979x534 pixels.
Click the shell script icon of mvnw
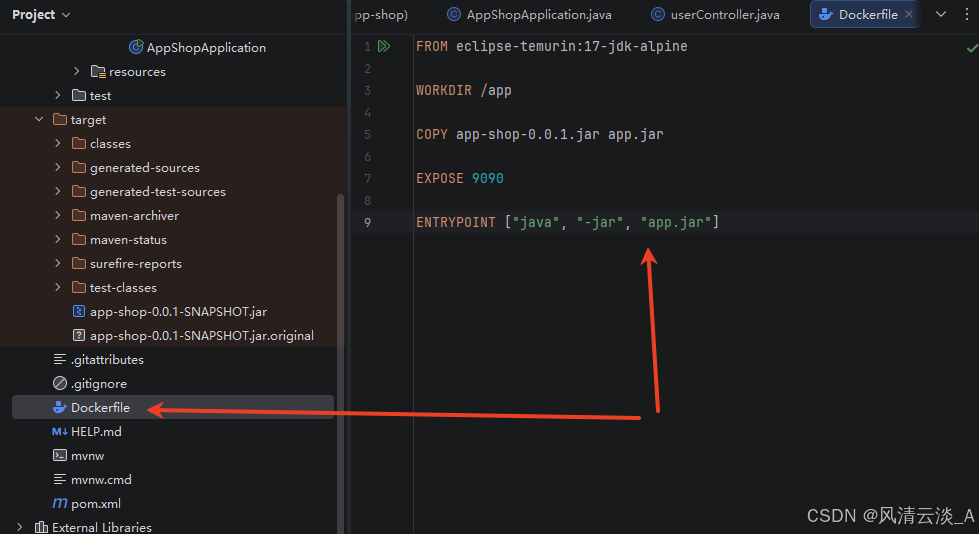tap(60, 455)
